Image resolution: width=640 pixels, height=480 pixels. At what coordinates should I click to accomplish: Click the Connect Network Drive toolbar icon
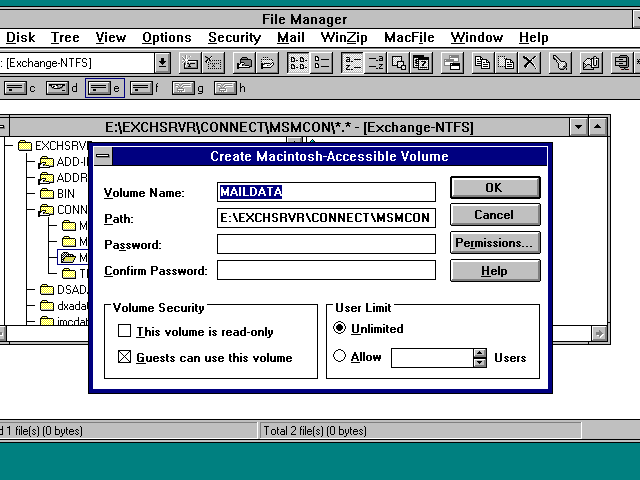[190, 63]
